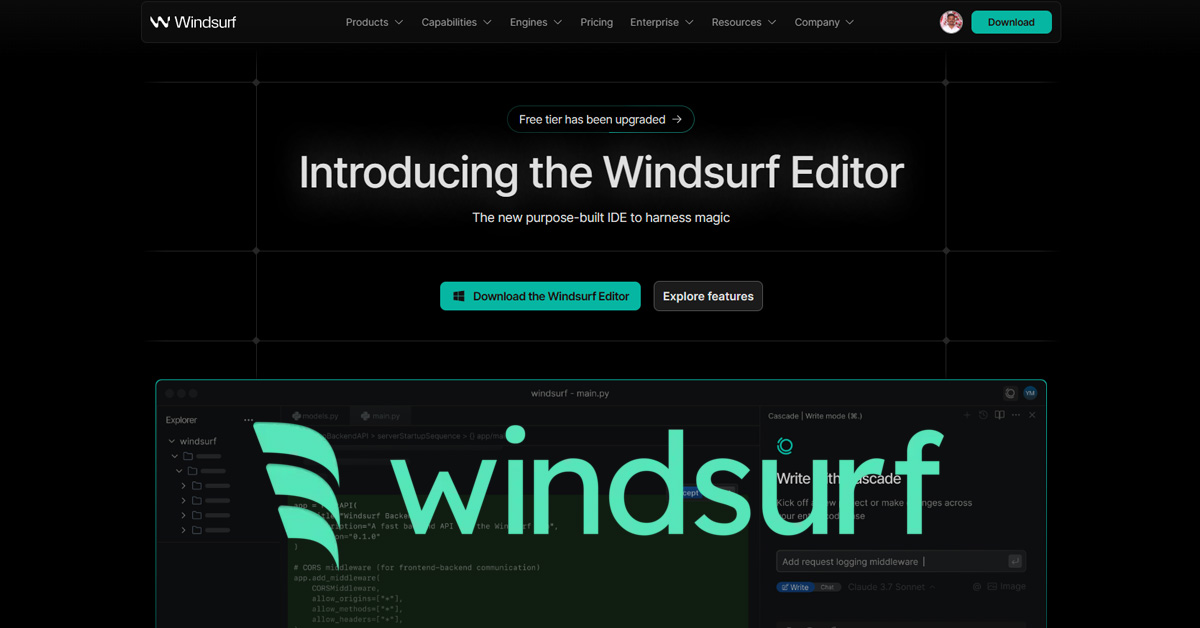Switch Cascade to Write mode
The width and height of the screenshot is (1200, 628).
(x=796, y=587)
